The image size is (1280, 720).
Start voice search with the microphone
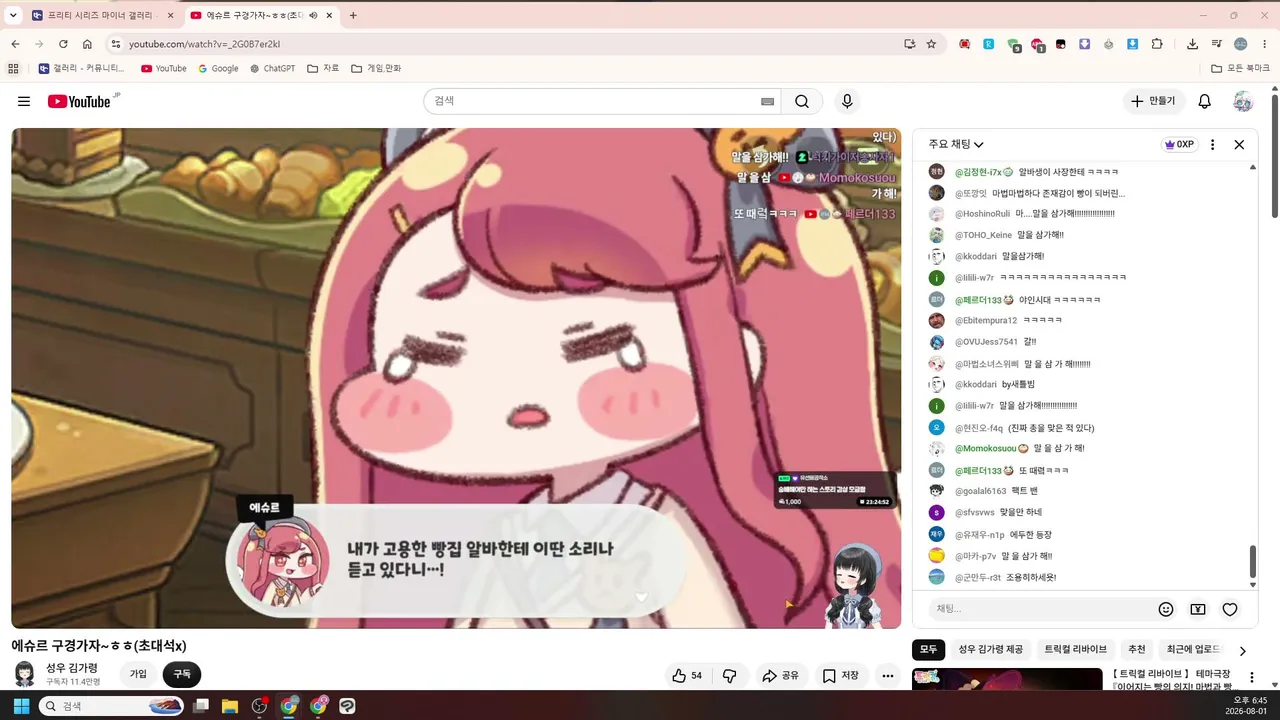pyautogui.click(x=847, y=101)
